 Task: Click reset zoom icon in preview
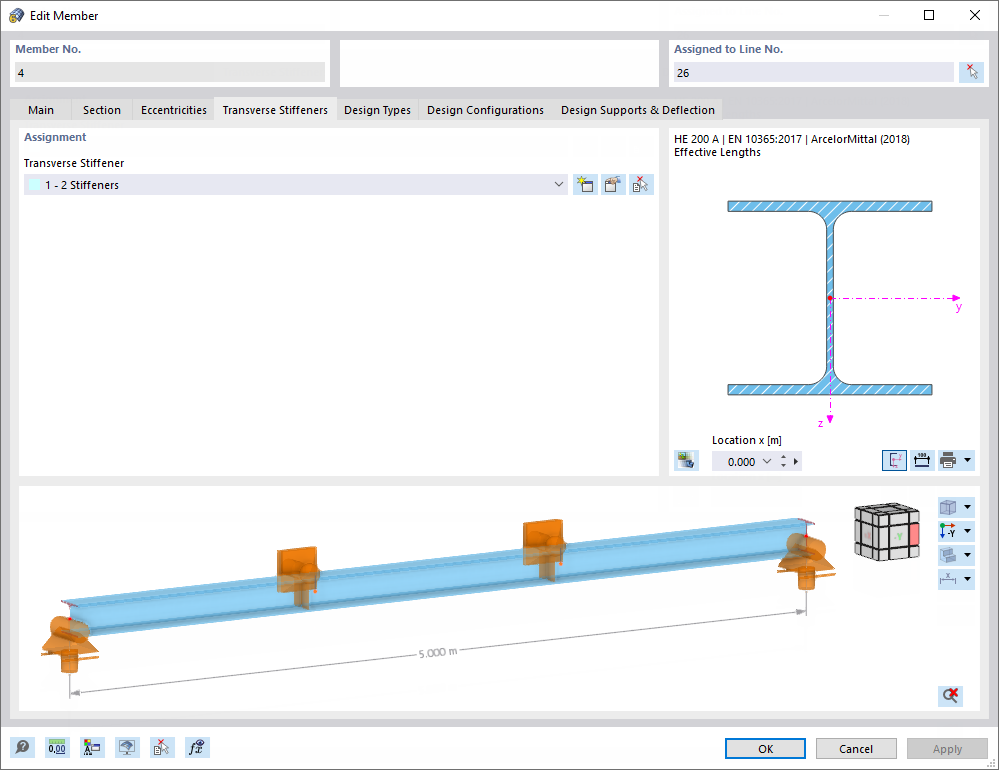950,695
